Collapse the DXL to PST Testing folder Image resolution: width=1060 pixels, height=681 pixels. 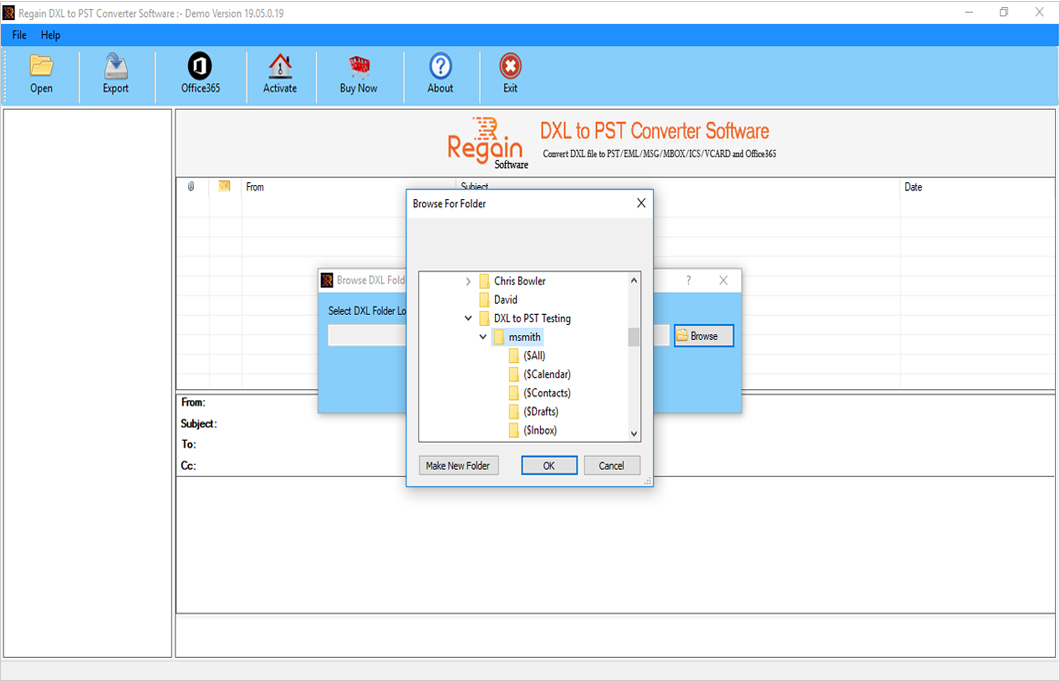coord(468,318)
